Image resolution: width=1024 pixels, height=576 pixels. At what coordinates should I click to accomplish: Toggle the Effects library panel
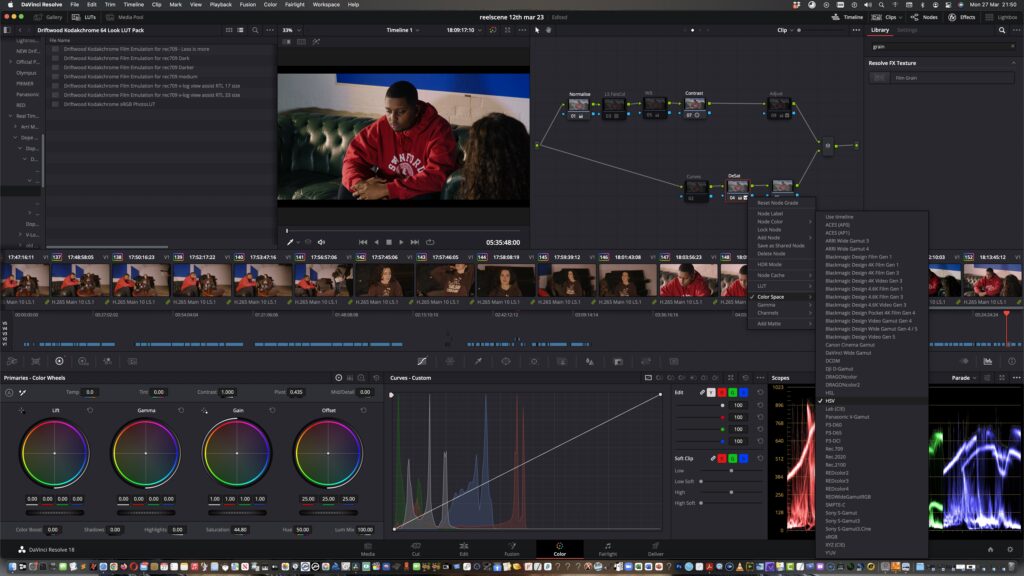[962, 17]
